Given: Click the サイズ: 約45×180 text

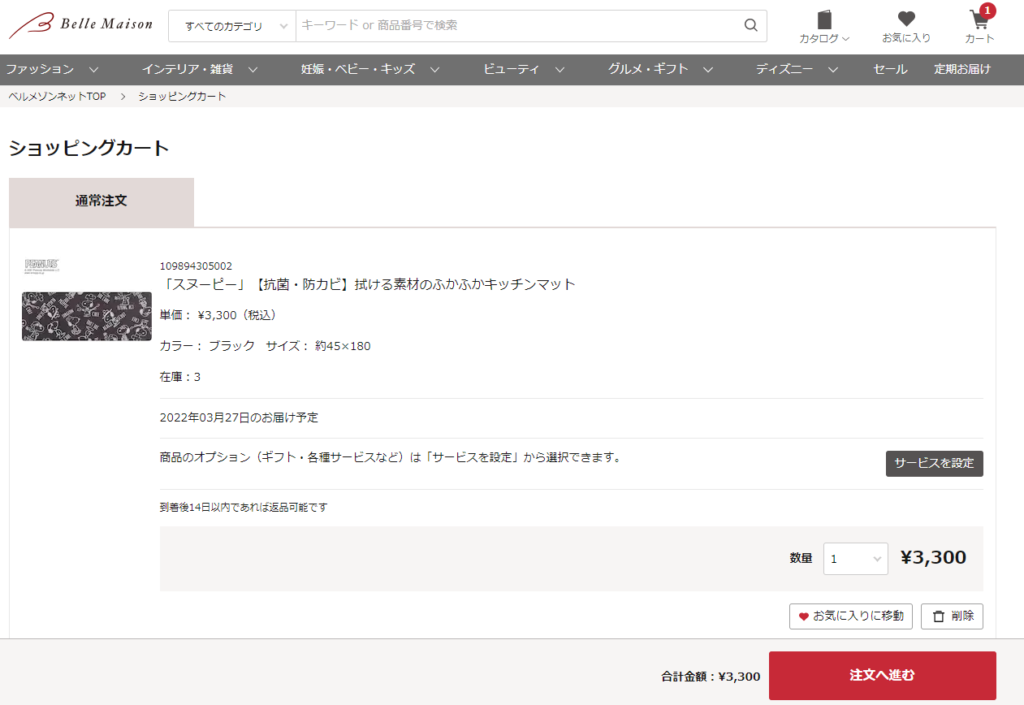Looking at the screenshot, I should pyautogui.click(x=318, y=346).
